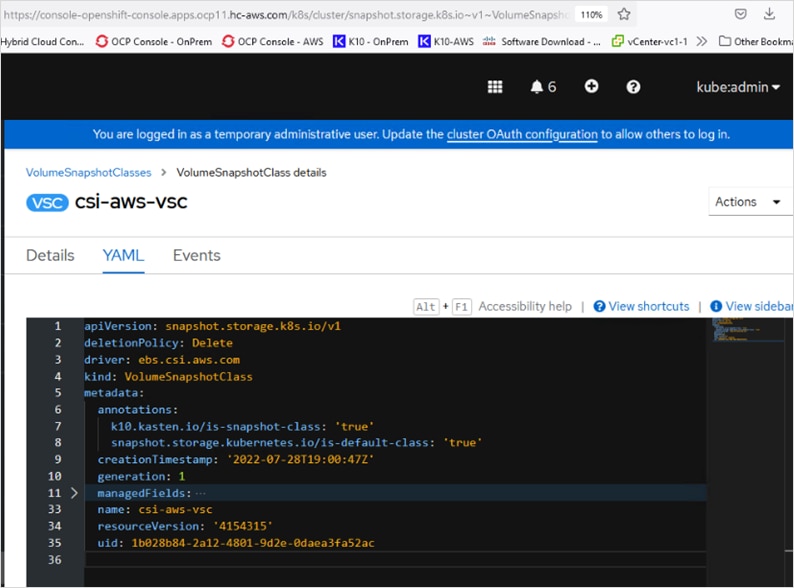Click the 'apiVersion: snapshot.storage.k8s.io/v1' line
This screenshot has width=794, height=588.
[x=212, y=326]
